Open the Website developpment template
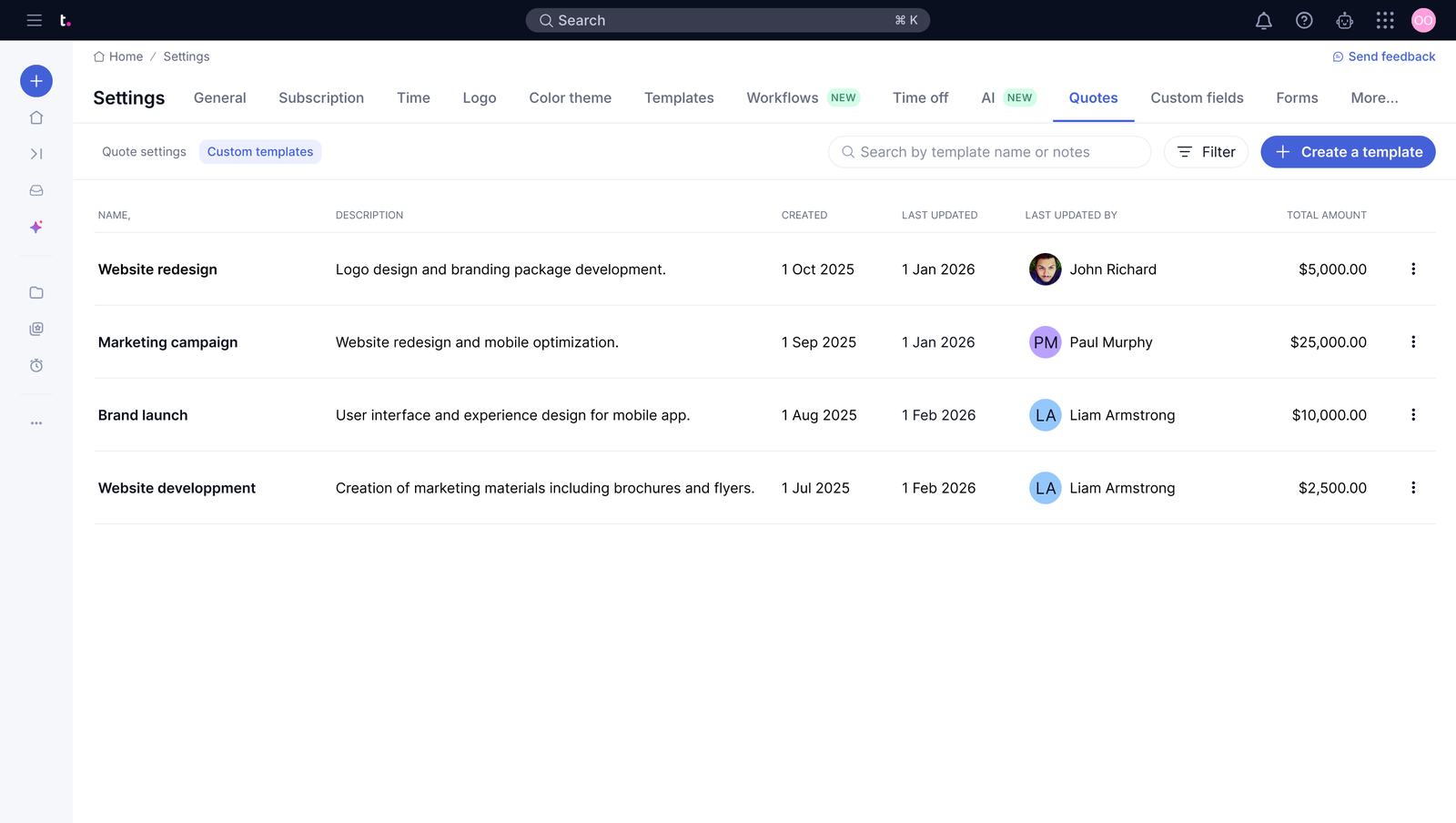This screenshot has height=823, width=1456. [x=177, y=488]
